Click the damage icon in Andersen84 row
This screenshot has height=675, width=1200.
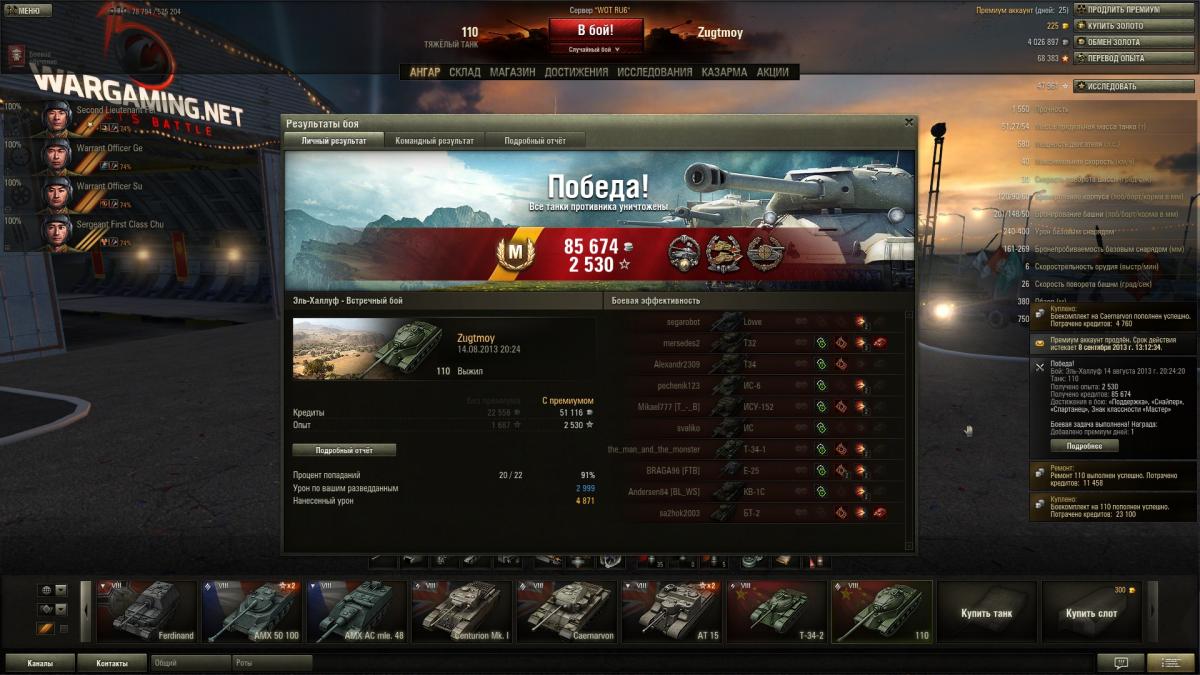click(x=860, y=492)
